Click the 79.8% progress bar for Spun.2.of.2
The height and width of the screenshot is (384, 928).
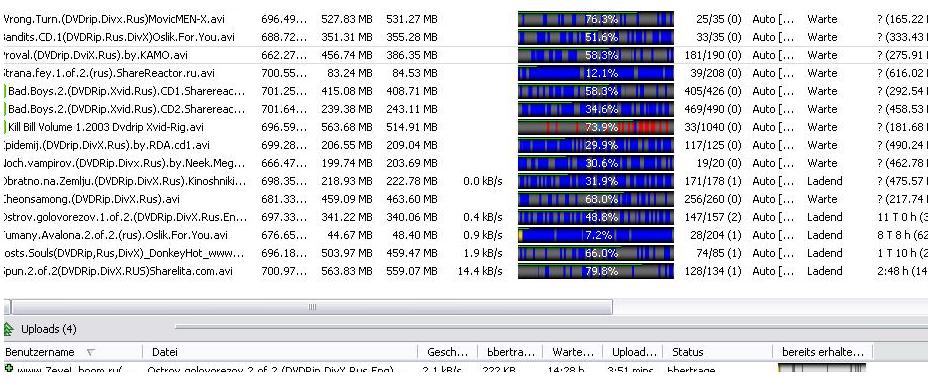[x=596, y=271]
